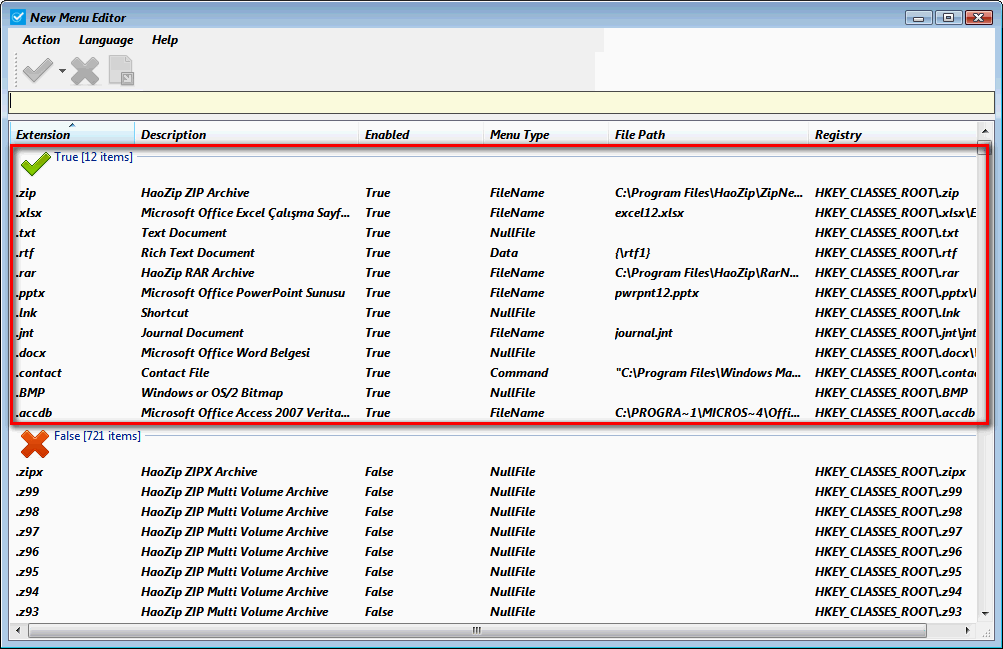
Task: Click the pwrpnt12.pptx file path cell
Action: point(657,293)
